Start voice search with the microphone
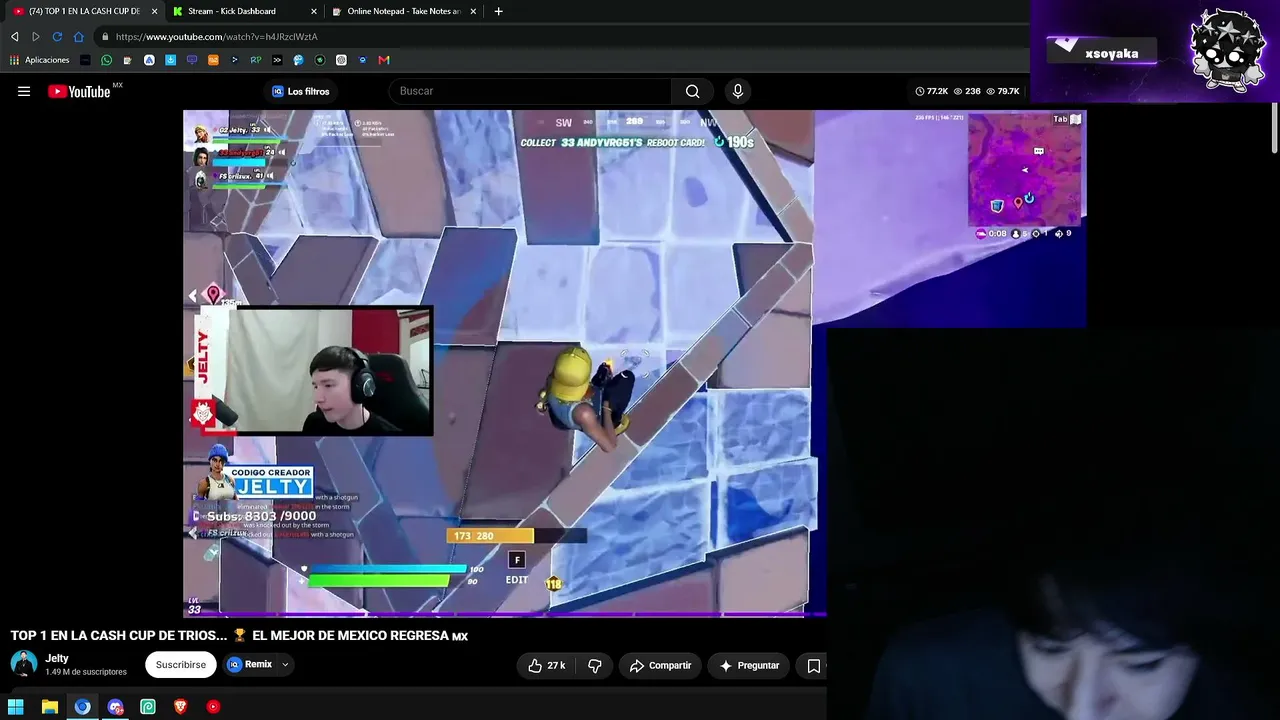 [x=738, y=91]
